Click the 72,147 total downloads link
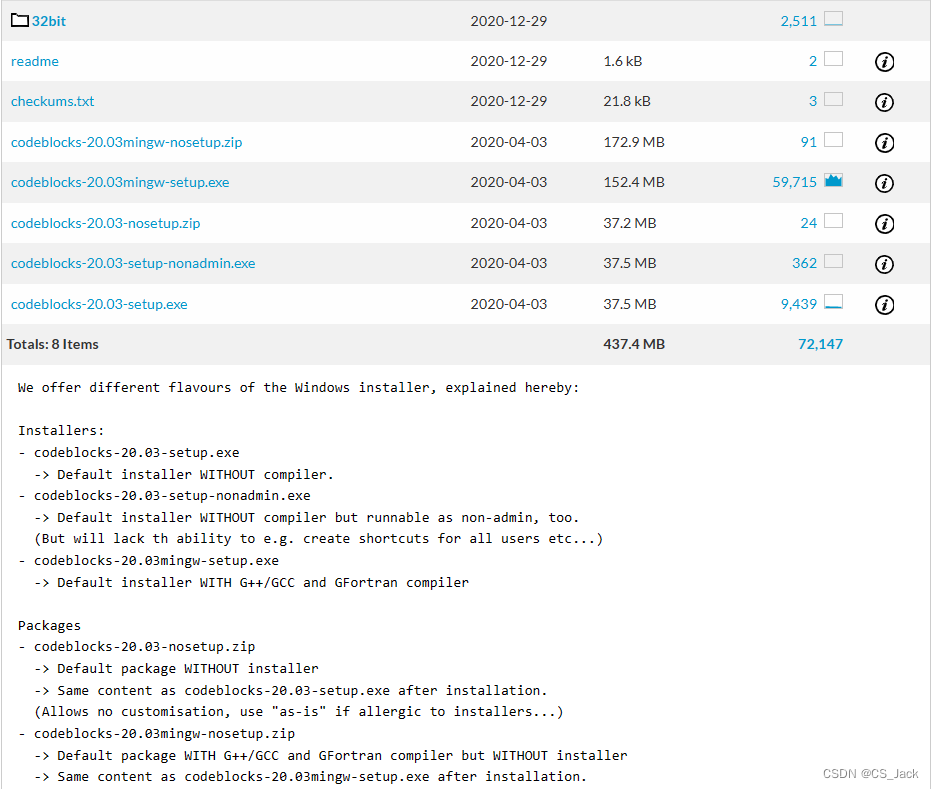The image size is (934, 789). tap(818, 343)
